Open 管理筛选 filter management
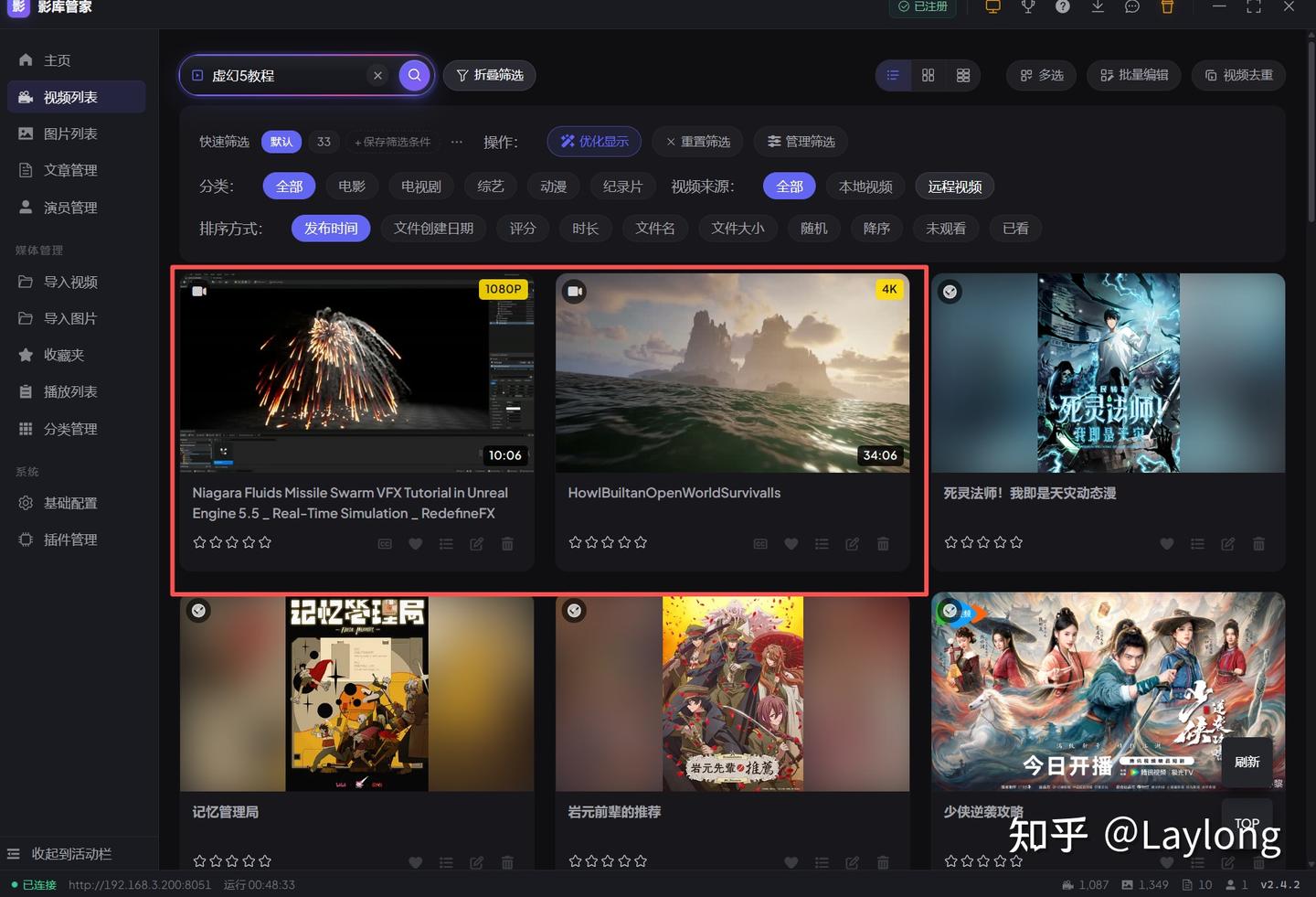The width and height of the screenshot is (1316, 897). point(801,142)
